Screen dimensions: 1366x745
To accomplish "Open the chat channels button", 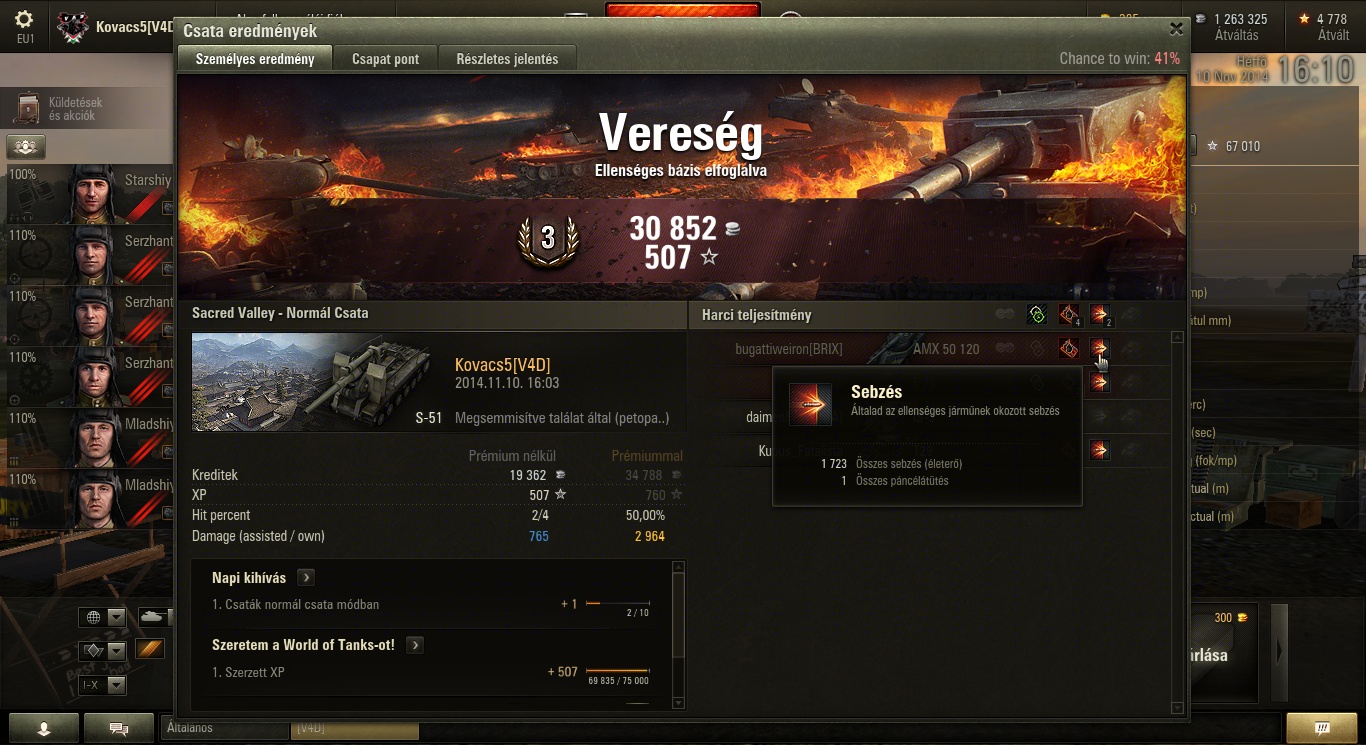I will point(119,728).
